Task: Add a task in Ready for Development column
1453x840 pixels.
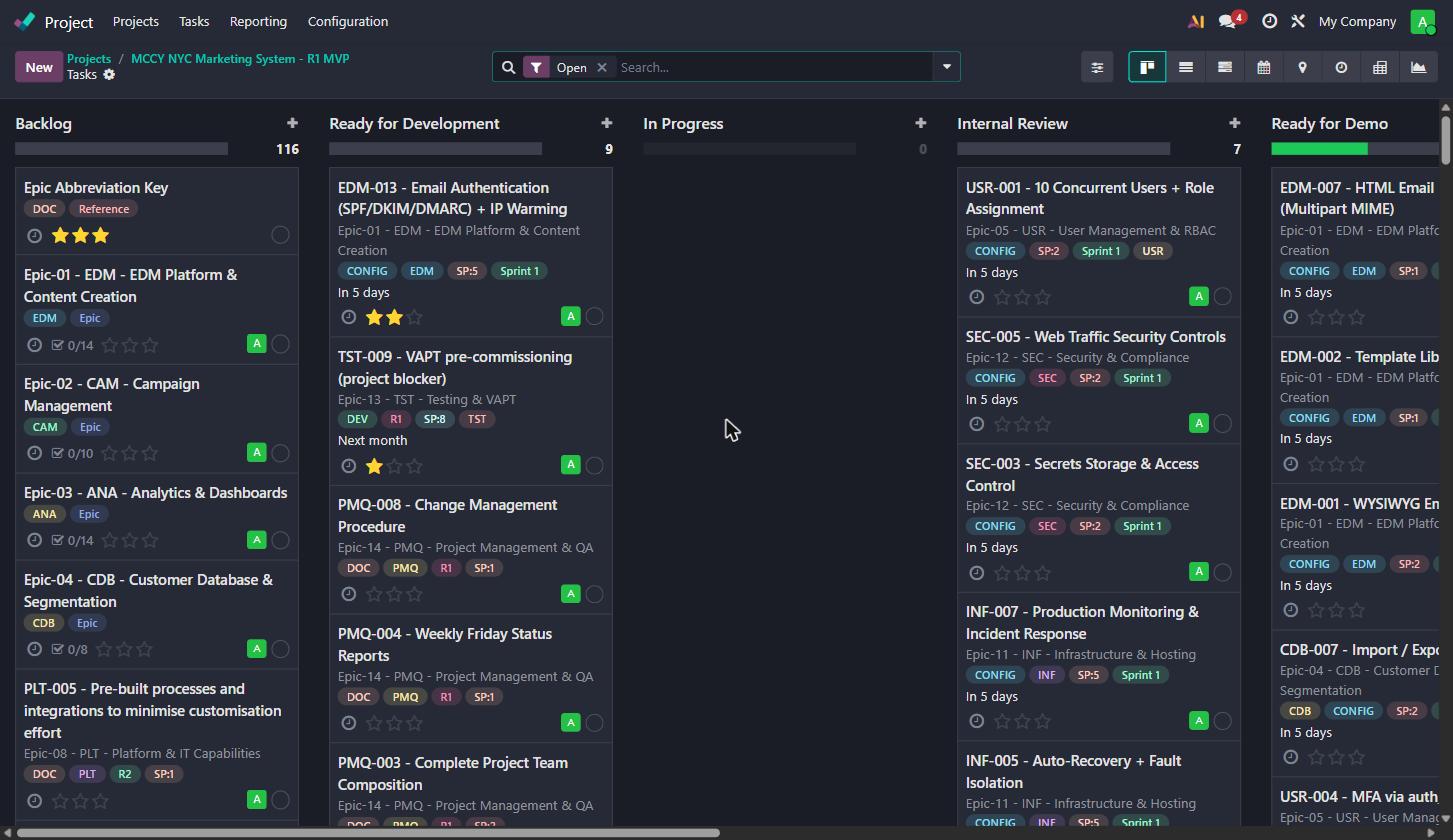Action: pyautogui.click(x=606, y=123)
